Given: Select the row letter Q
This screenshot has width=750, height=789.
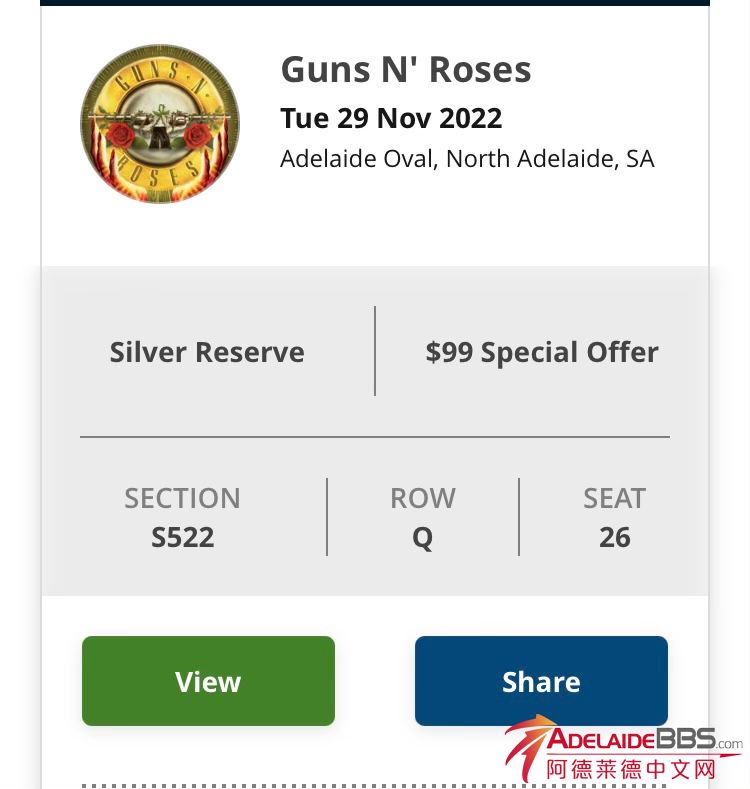Looking at the screenshot, I should (422, 538).
